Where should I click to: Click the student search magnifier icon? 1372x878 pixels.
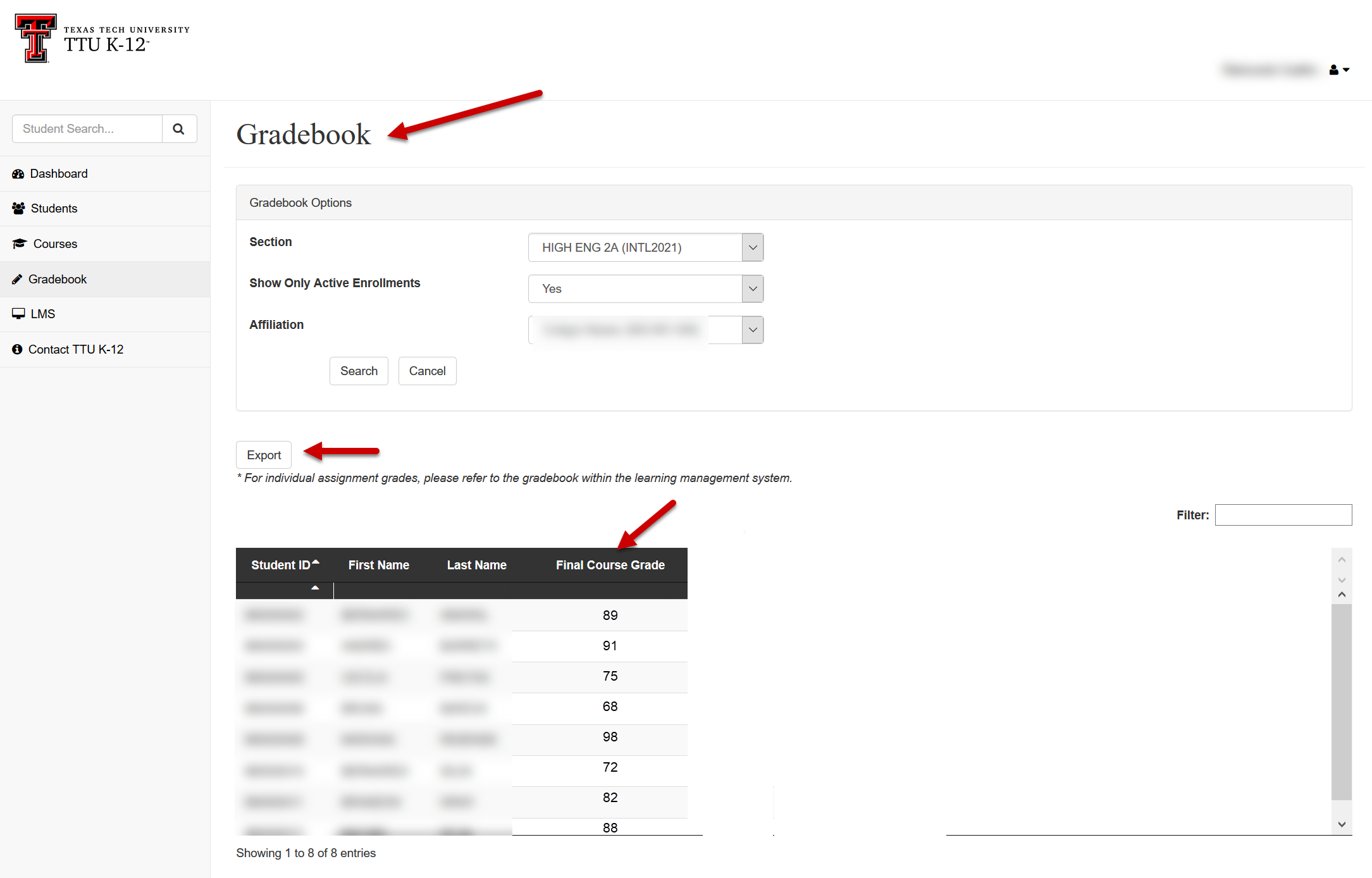(179, 129)
